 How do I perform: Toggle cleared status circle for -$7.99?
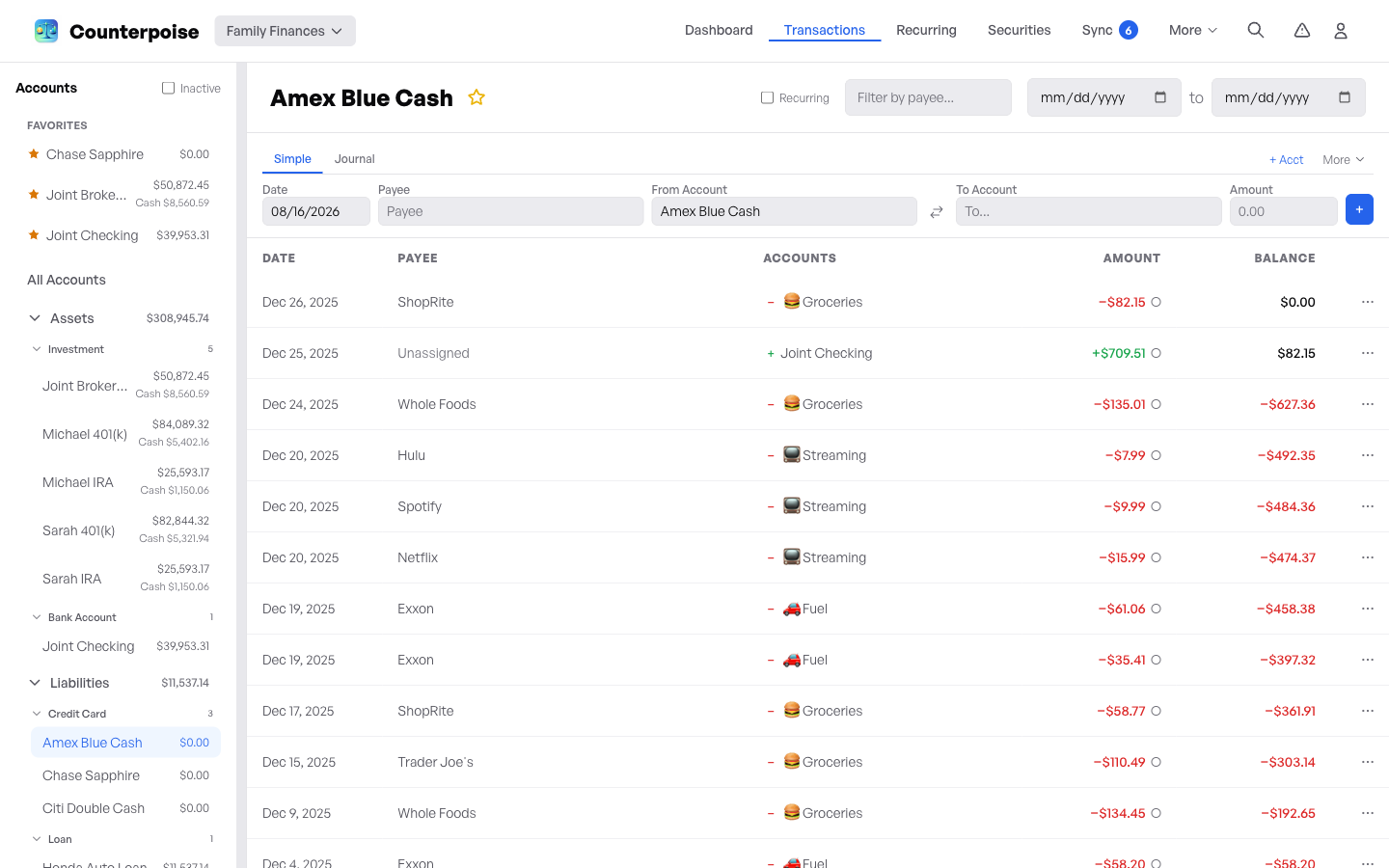tap(1156, 455)
